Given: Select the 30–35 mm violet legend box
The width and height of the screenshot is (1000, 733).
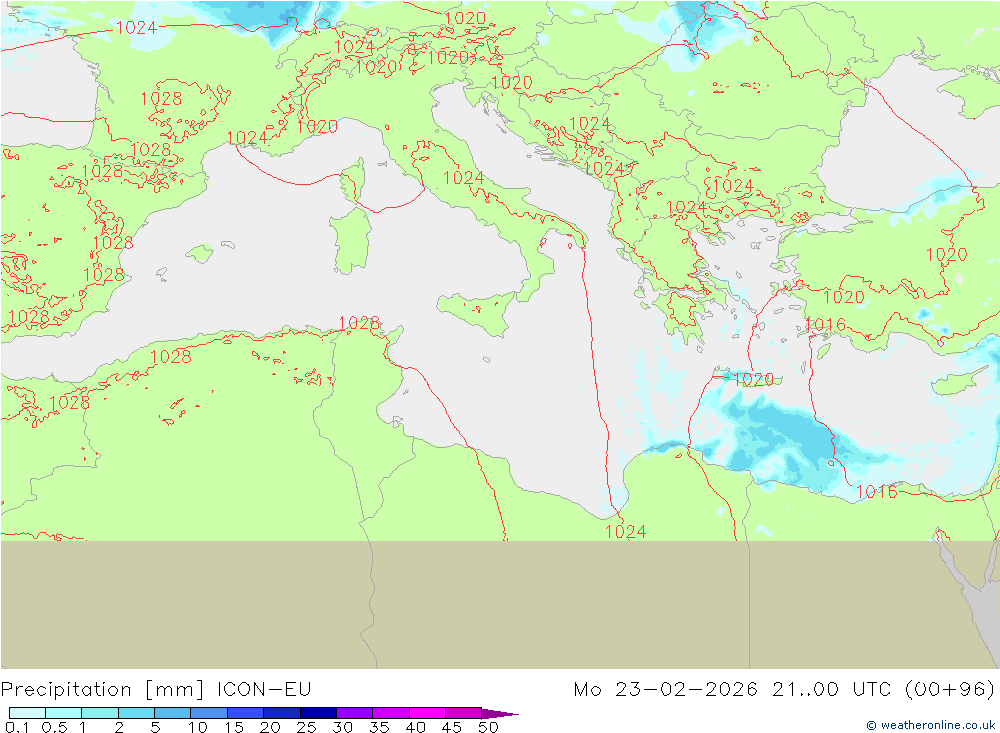Looking at the screenshot, I should (x=354, y=713).
